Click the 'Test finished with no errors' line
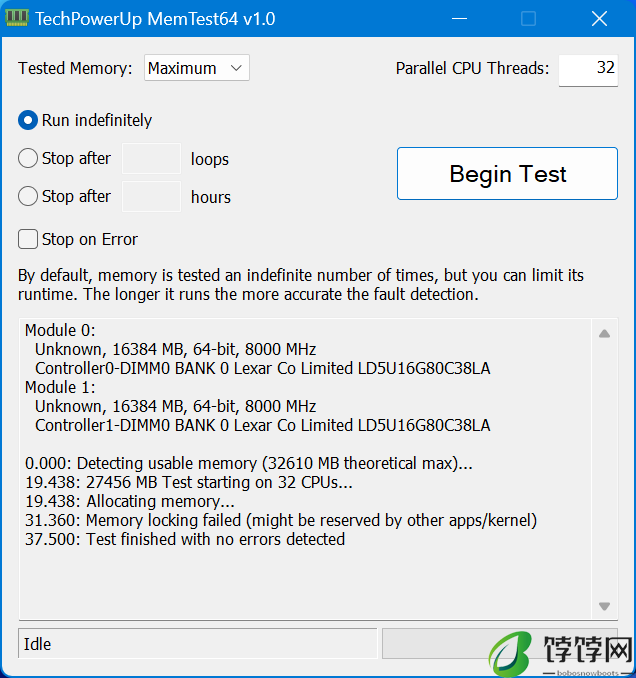This screenshot has height=678, width=636. 185,540
